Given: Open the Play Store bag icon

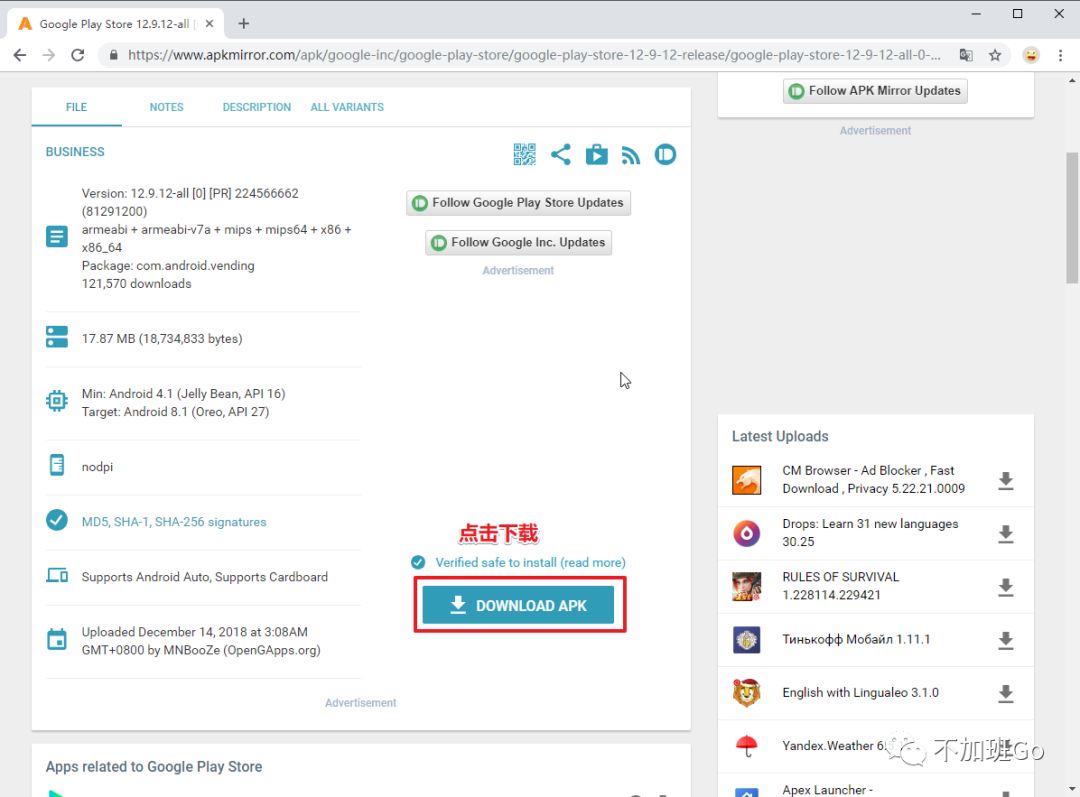Looking at the screenshot, I should (596, 154).
